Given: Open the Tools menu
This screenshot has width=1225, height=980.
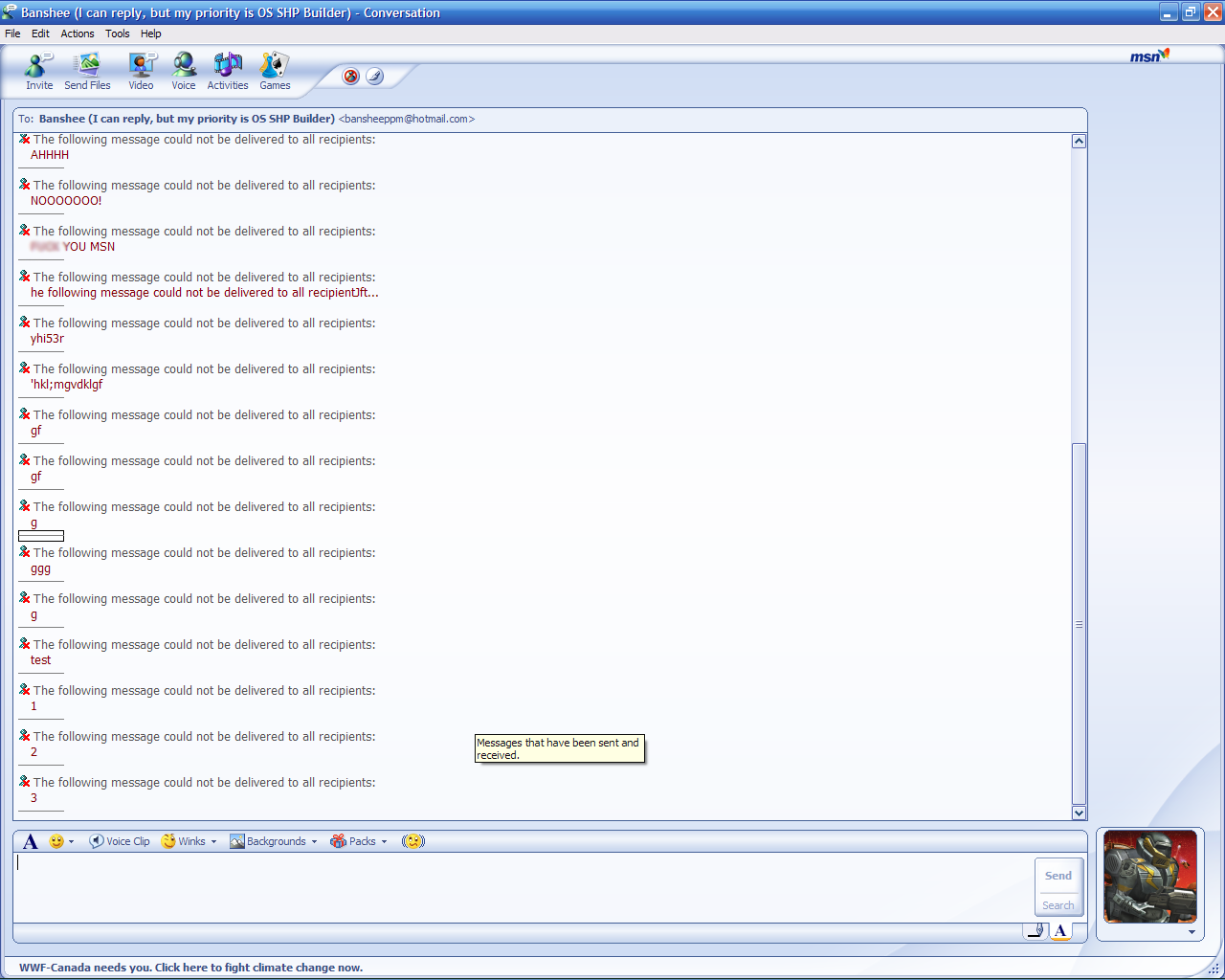Looking at the screenshot, I should click(118, 33).
